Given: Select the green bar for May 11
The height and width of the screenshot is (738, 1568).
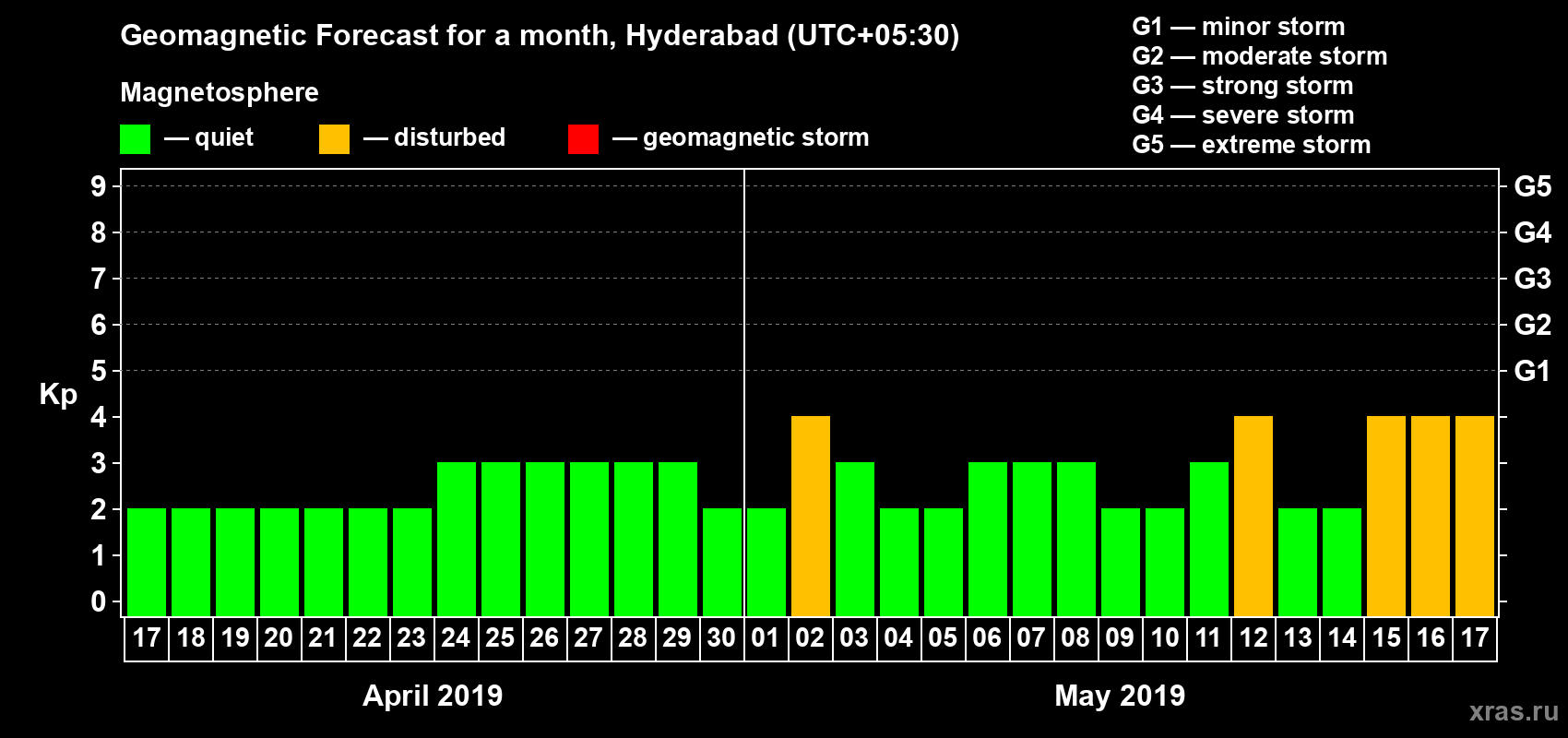Looking at the screenshot, I should click(x=1209, y=539).
